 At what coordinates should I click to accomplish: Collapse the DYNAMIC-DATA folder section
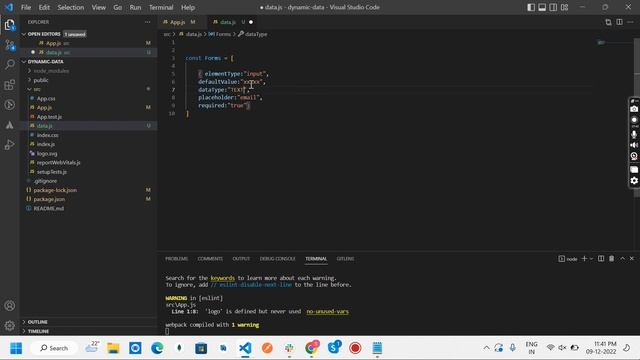(x=24, y=62)
